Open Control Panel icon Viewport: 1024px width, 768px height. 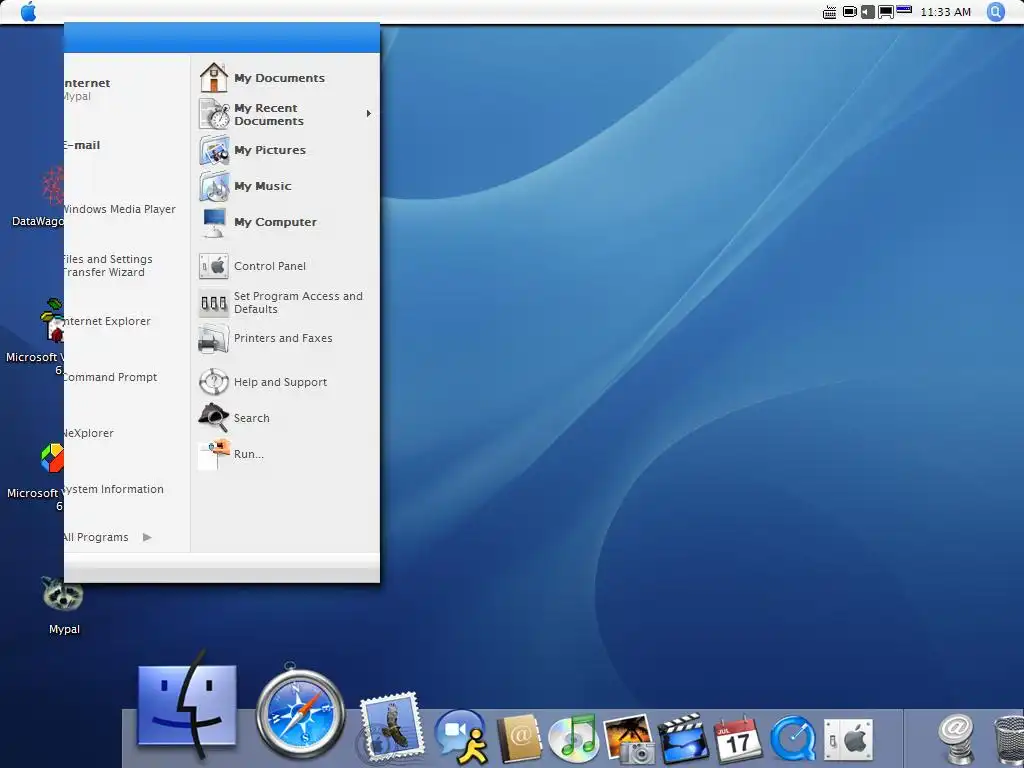[214, 266]
